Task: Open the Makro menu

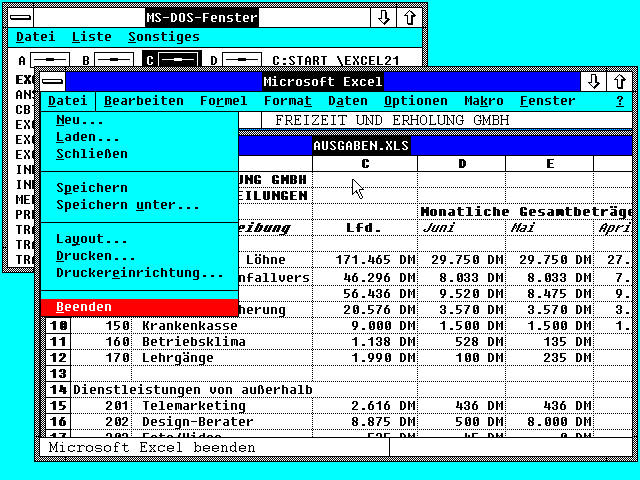Action: pyautogui.click(x=484, y=101)
